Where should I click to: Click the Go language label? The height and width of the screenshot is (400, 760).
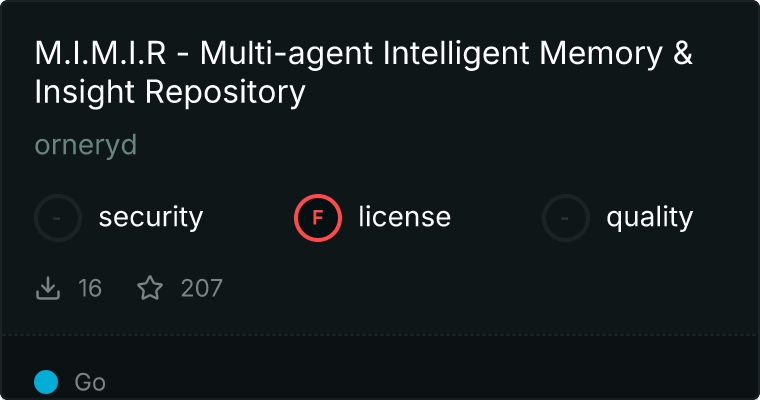90,382
